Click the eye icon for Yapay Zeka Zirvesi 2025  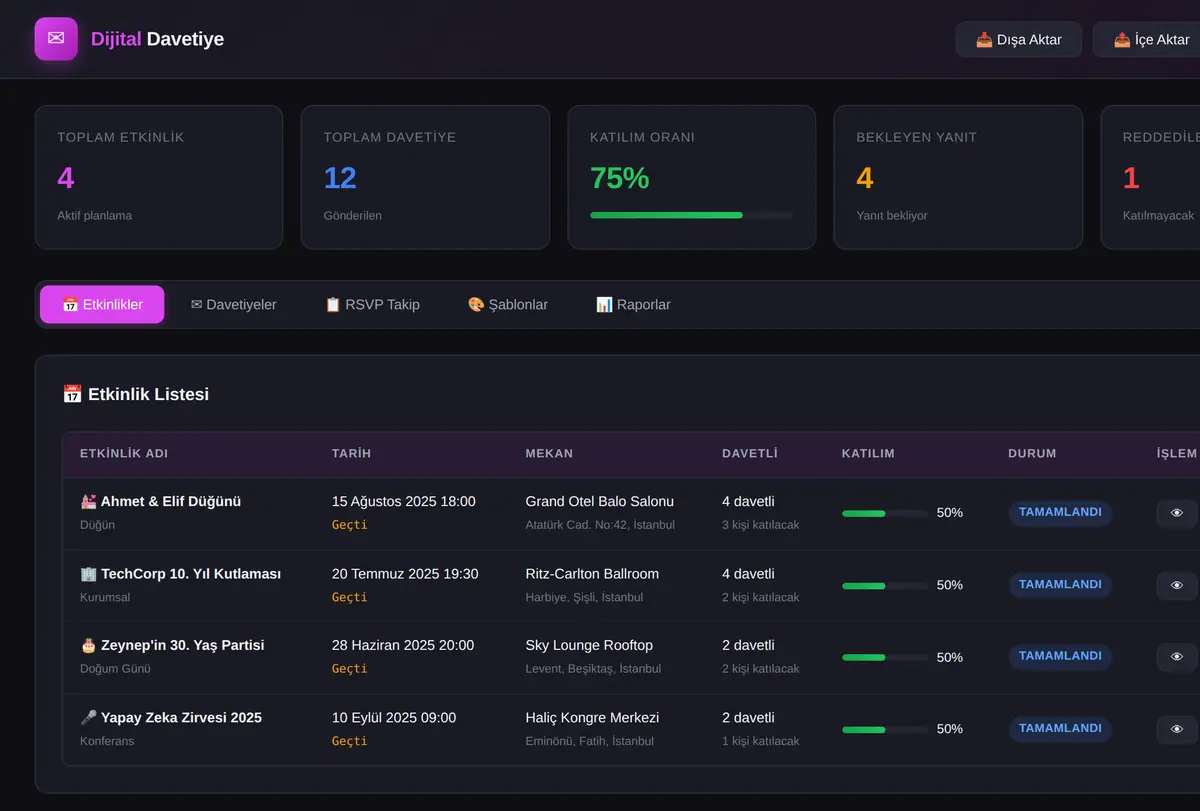tap(1177, 730)
